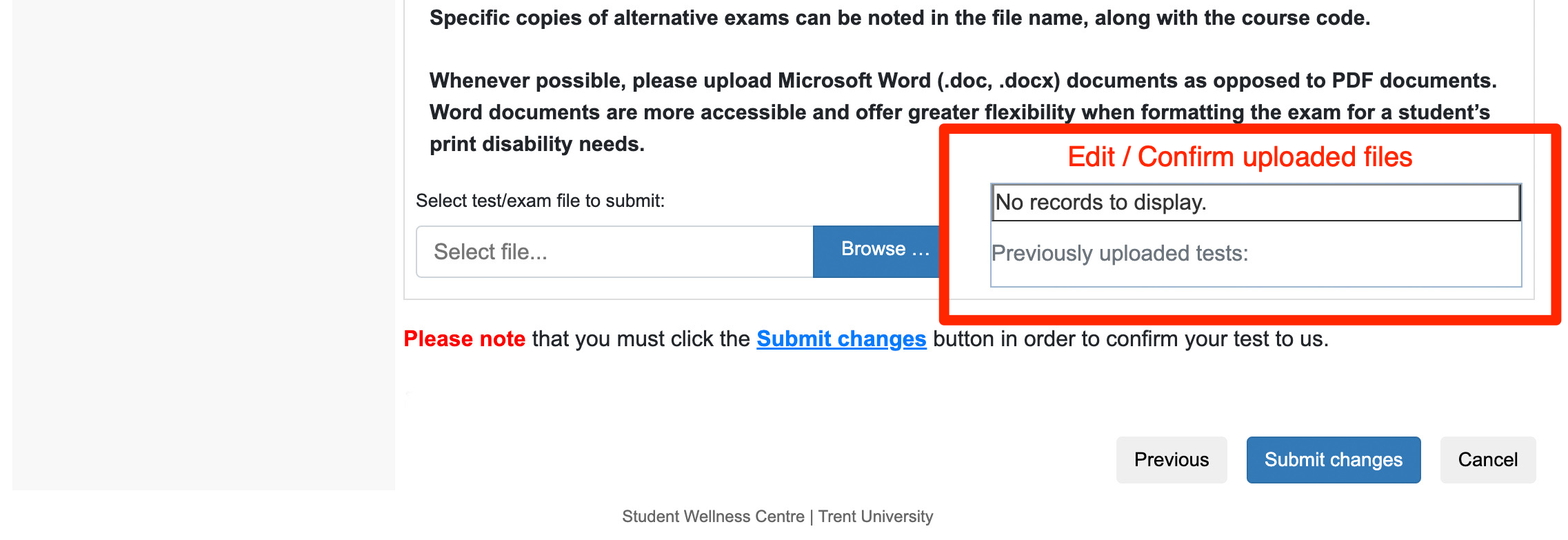Click the Select file input field
The image size is (1568, 540).
[614, 252]
